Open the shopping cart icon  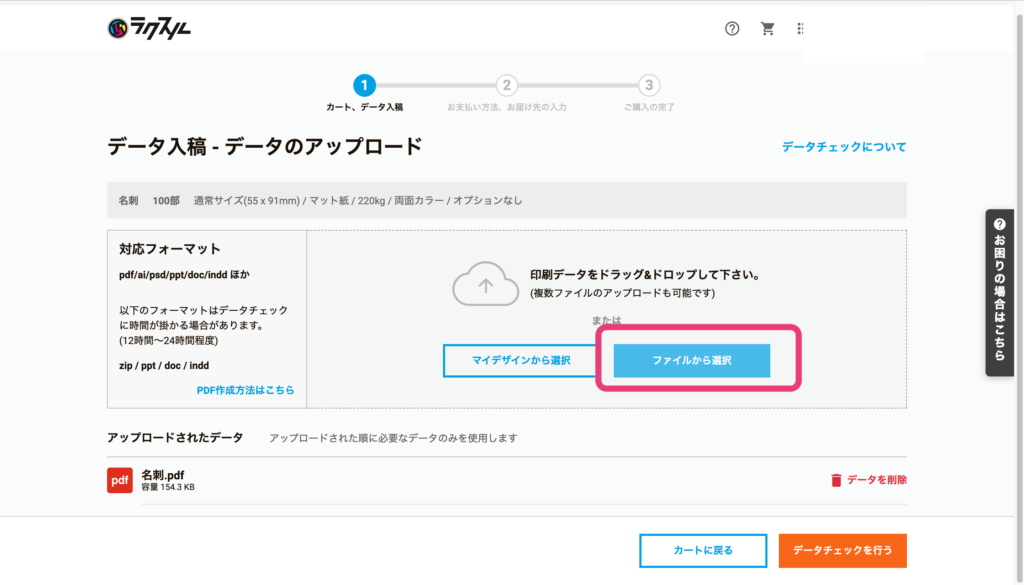click(767, 28)
